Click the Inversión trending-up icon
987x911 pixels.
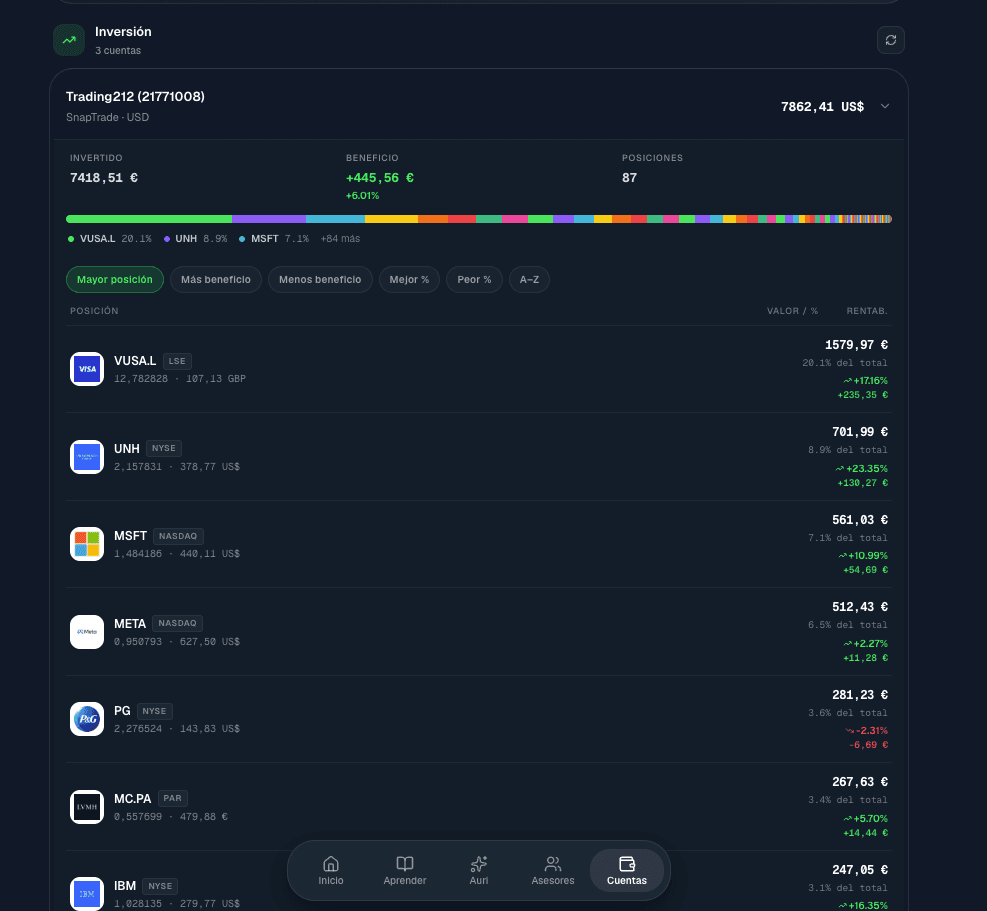[69, 40]
